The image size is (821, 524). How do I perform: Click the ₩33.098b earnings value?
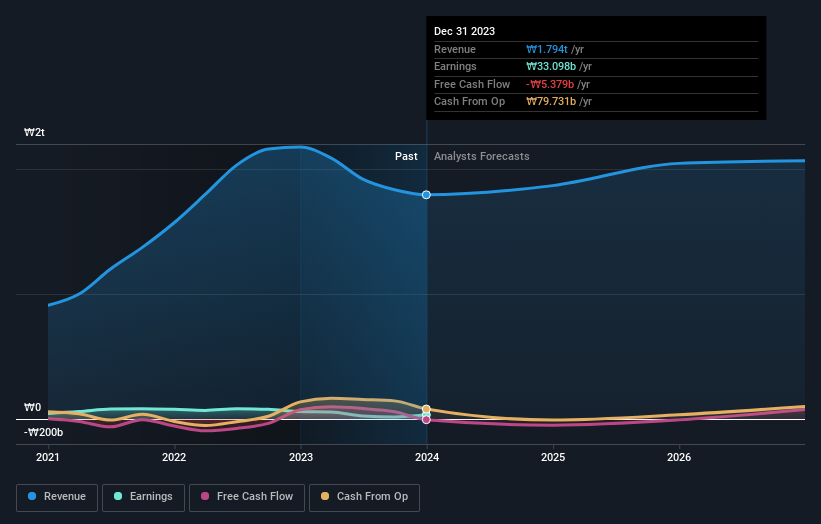pos(551,66)
